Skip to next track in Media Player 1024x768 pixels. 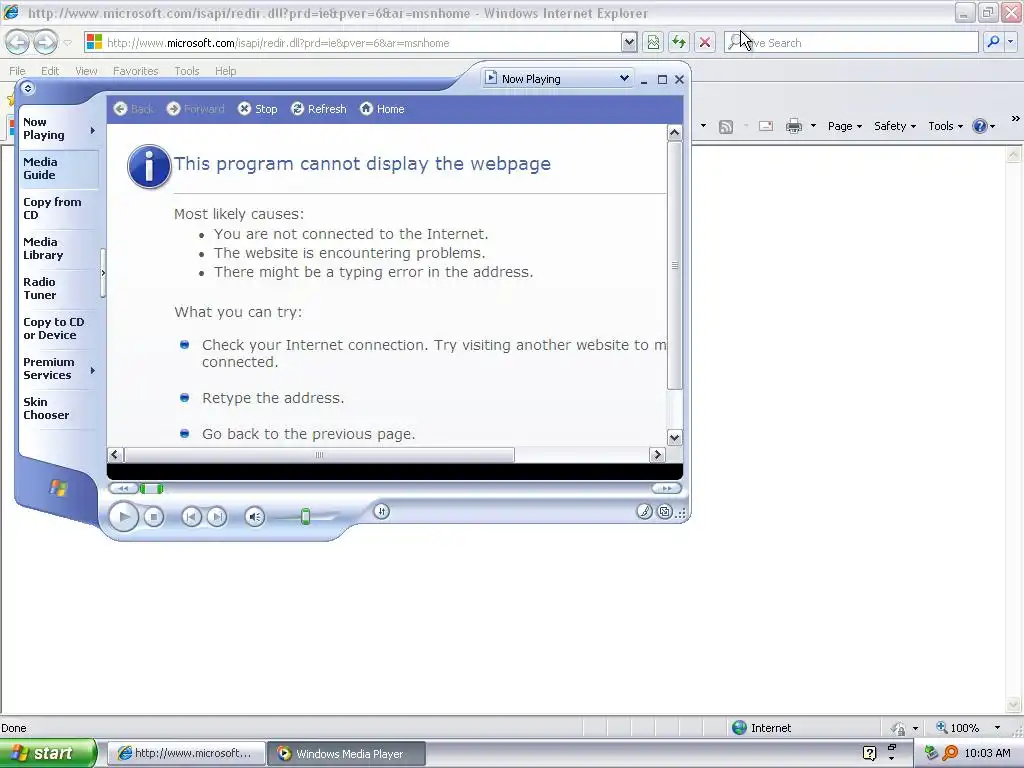click(x=217, y=517)
